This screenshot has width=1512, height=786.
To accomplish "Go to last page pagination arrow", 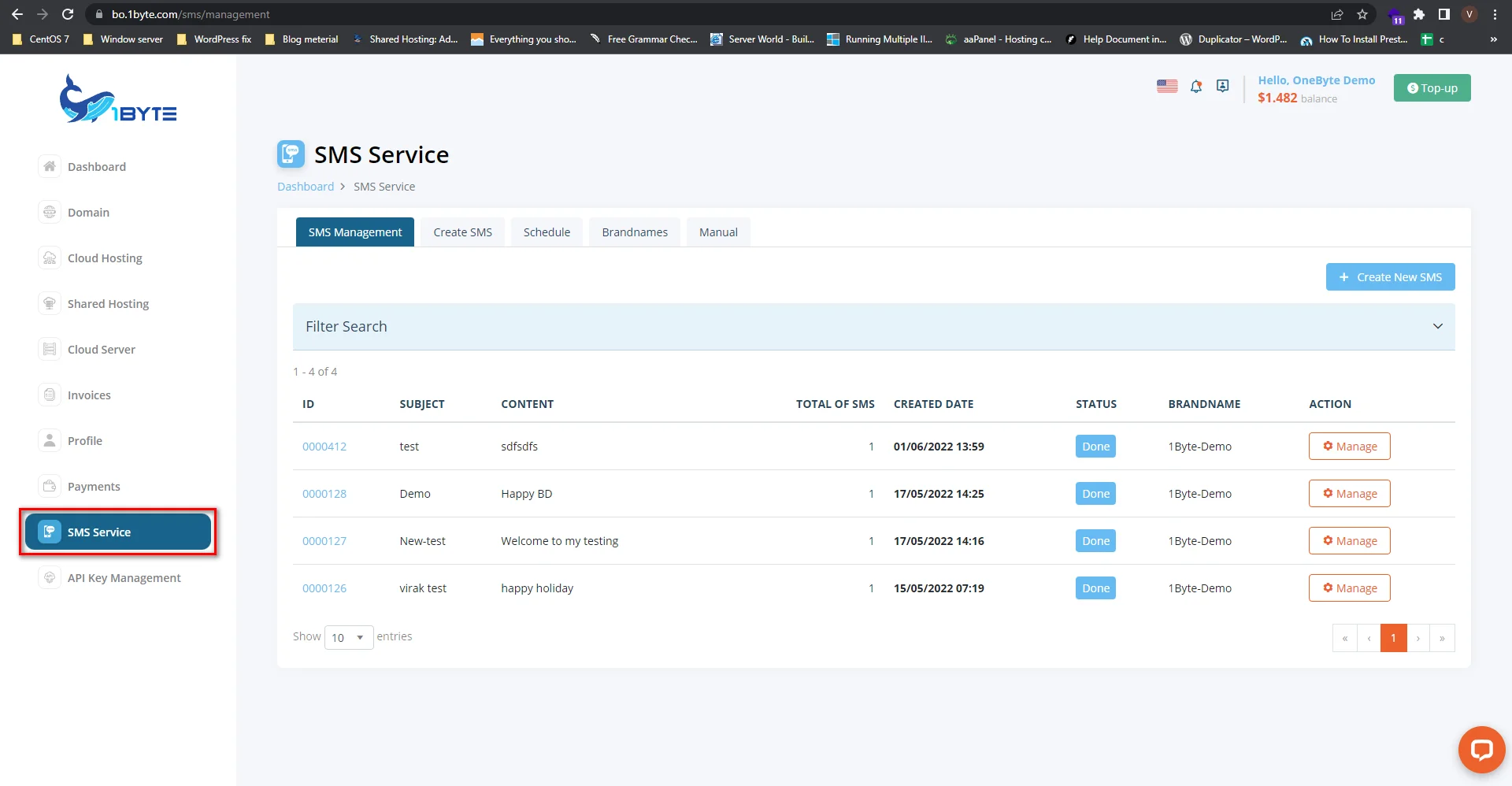I will (x=1442, y=637).
